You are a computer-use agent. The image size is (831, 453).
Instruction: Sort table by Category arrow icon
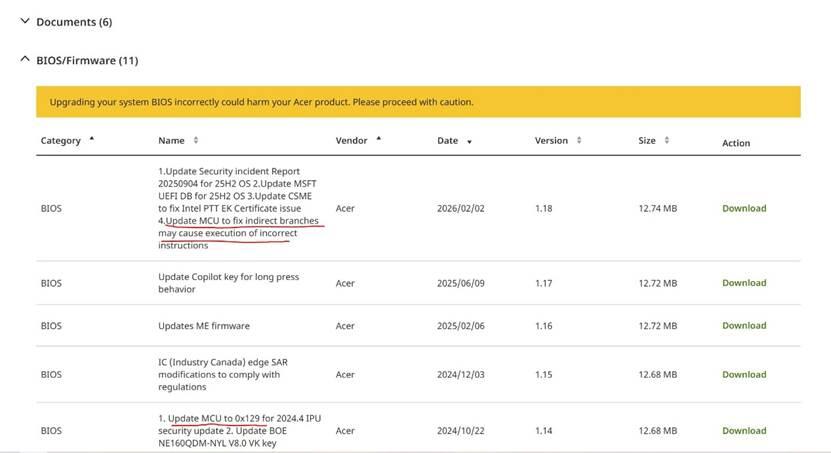92,139
